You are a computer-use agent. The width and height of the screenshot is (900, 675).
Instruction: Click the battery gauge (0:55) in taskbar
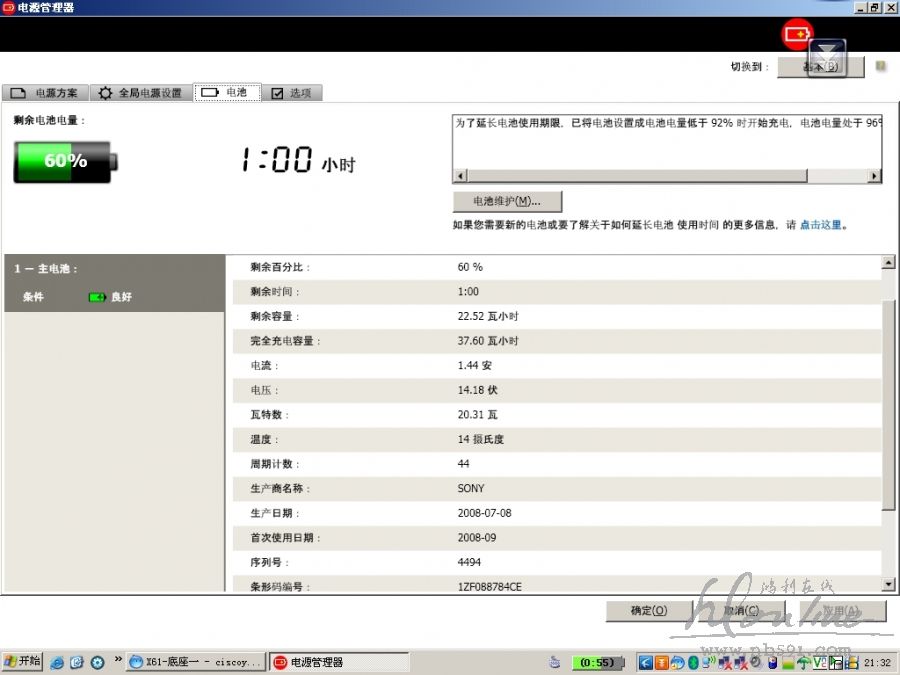click(x=598, y=662)
